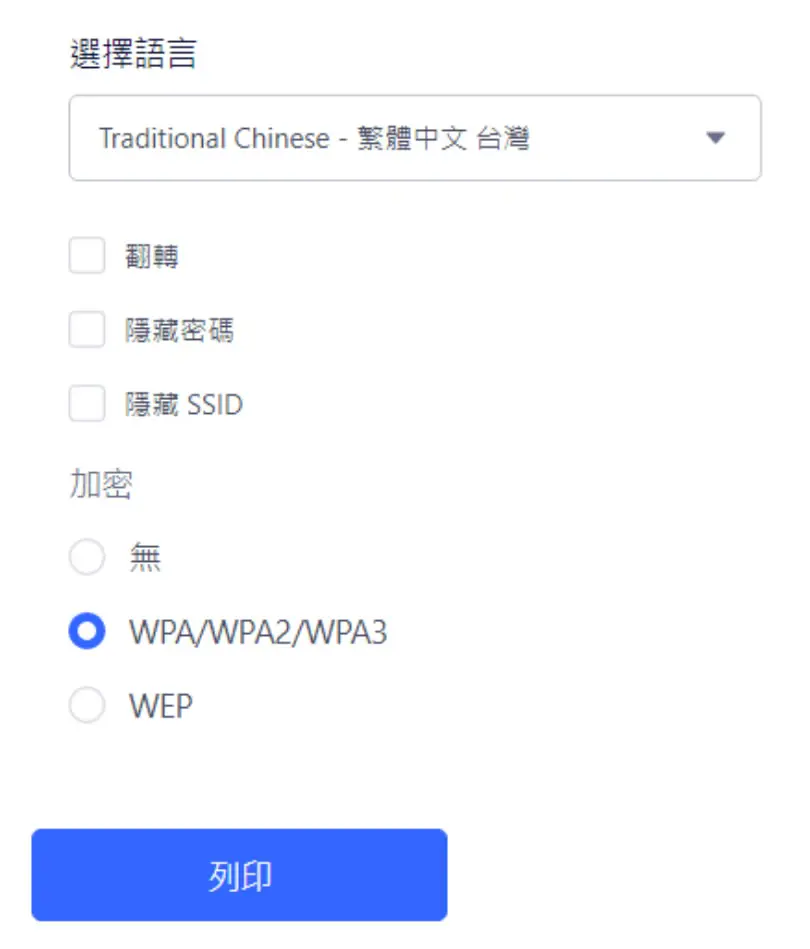Tick the 隱藏密碼 checkbox
The height and width of the screenshot is (949, 810).
87,330
